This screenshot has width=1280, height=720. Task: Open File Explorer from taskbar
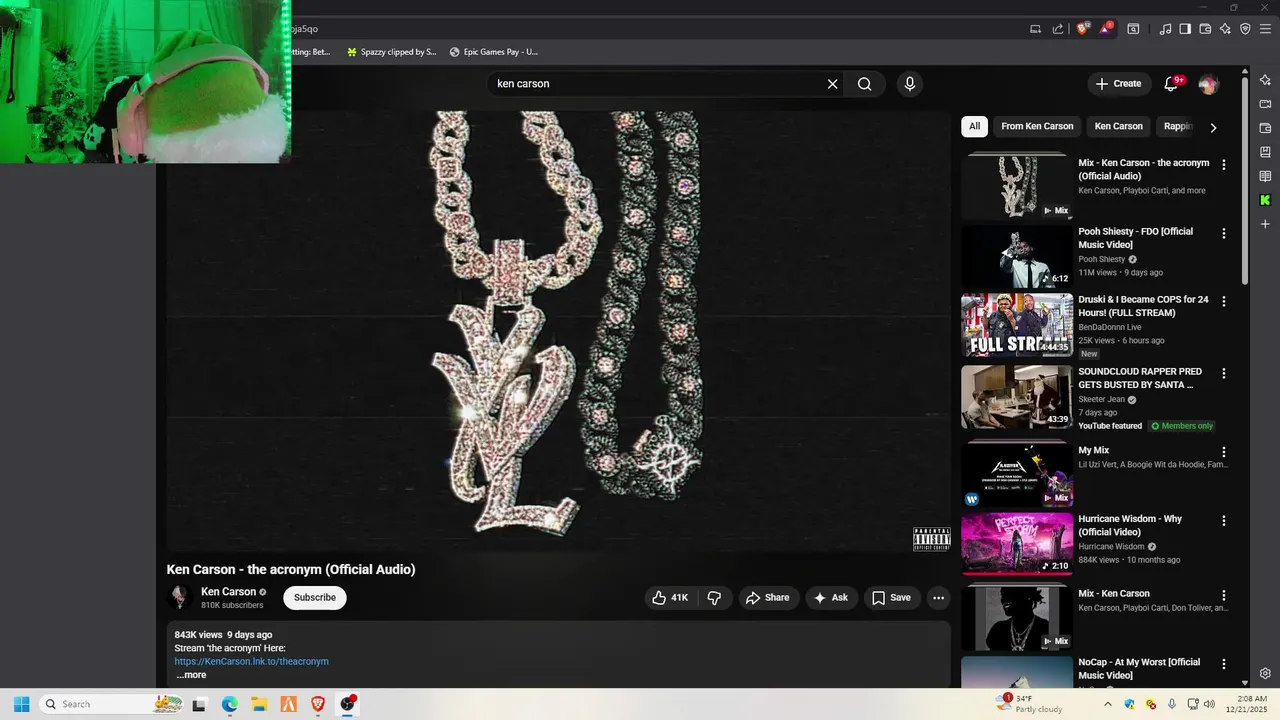(258, 704)
